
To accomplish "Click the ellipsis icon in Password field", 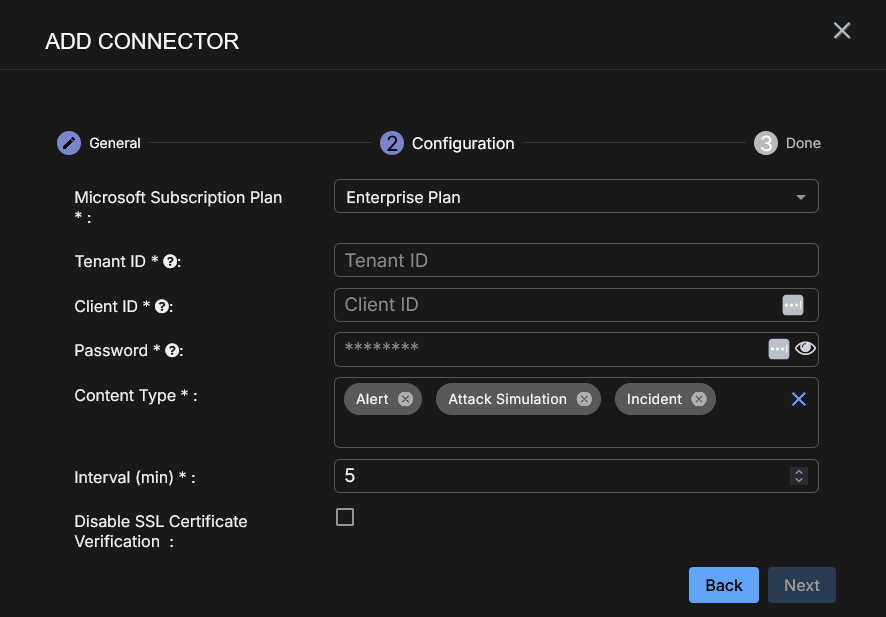I will click(x=778, y=349).
